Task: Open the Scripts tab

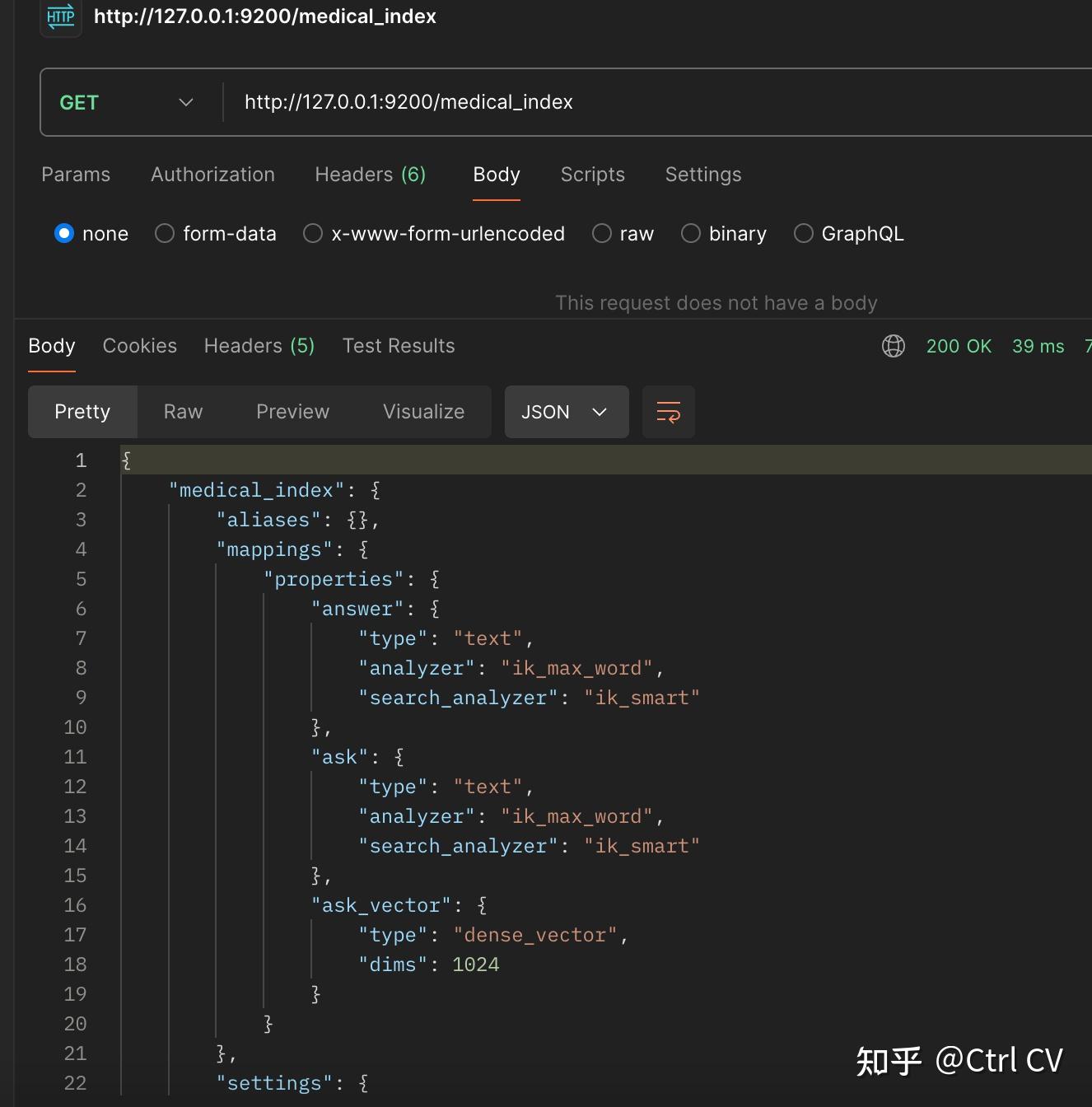Action: pyautogui.click(x=593, y=175)
